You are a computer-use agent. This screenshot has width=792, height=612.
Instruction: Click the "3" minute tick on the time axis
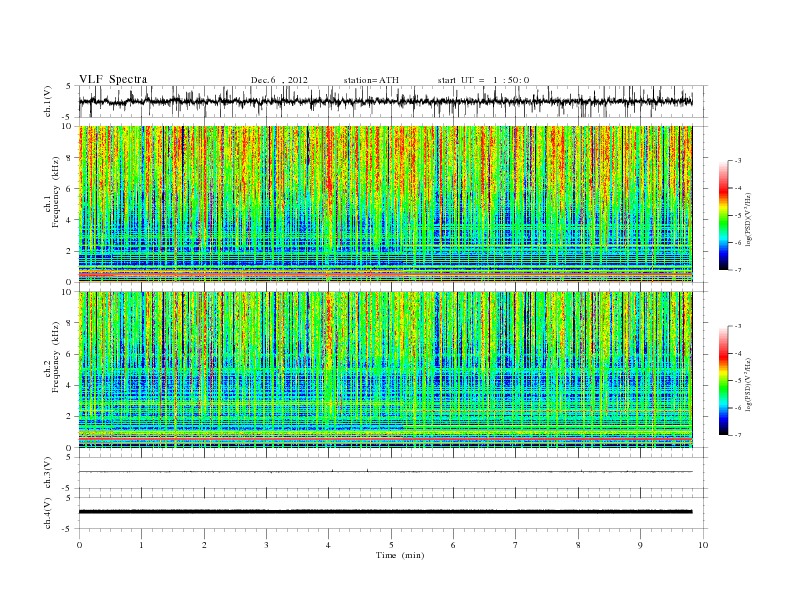pyautogui.click(x=266, y=545)
